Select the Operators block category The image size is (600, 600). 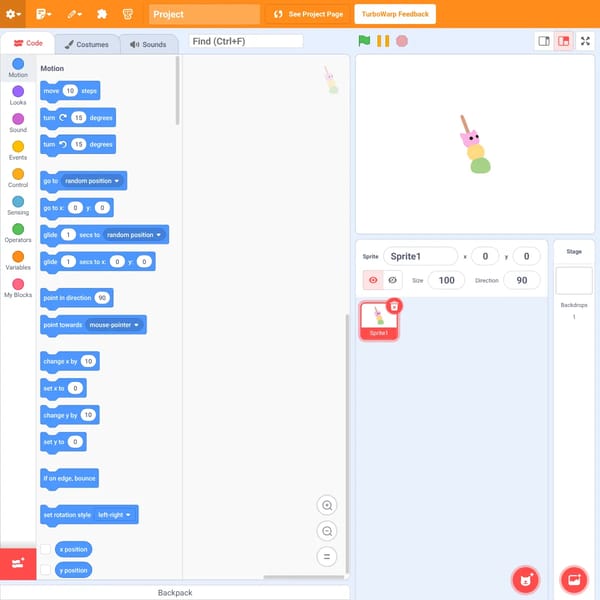pyautogui.click(x=18, y=233)
